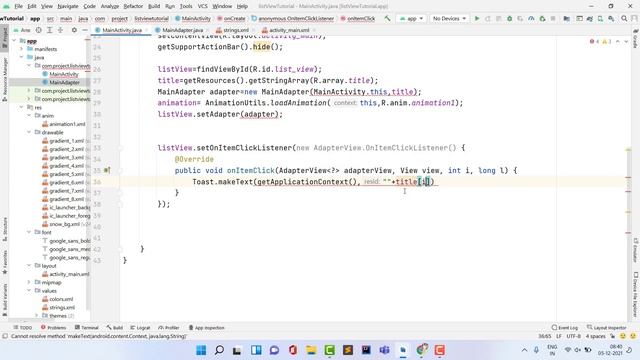This screenshot has width=640, height=360.
Task: Select gradient_3.xml in drawable folder
Action: (x=67, y=157)
